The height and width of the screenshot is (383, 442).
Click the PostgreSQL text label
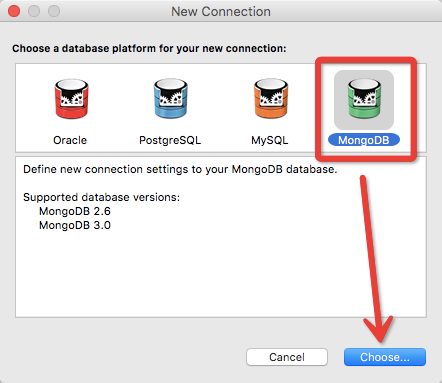tap(170, 140)
